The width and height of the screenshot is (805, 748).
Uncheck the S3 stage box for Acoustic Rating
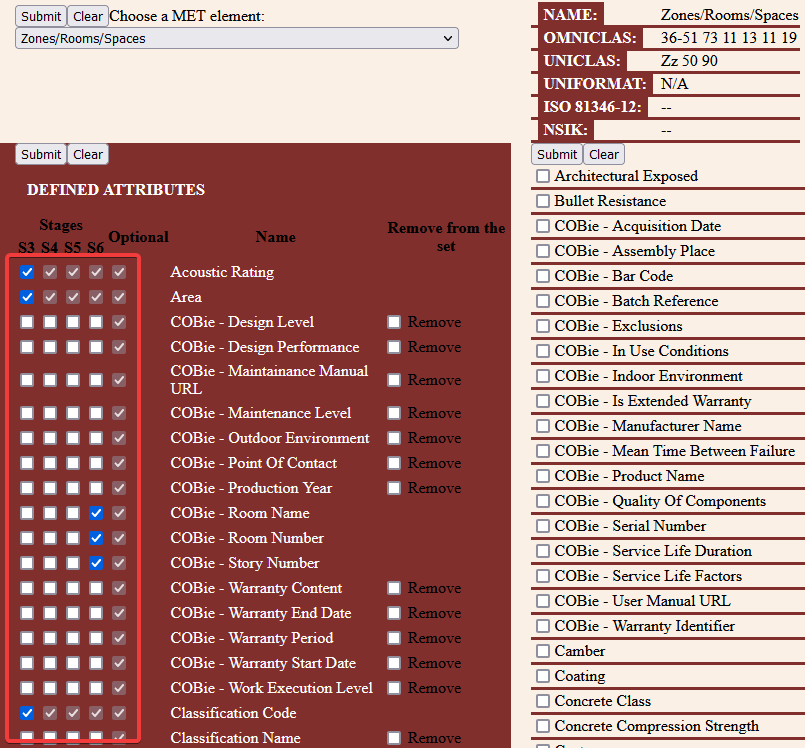27,272
